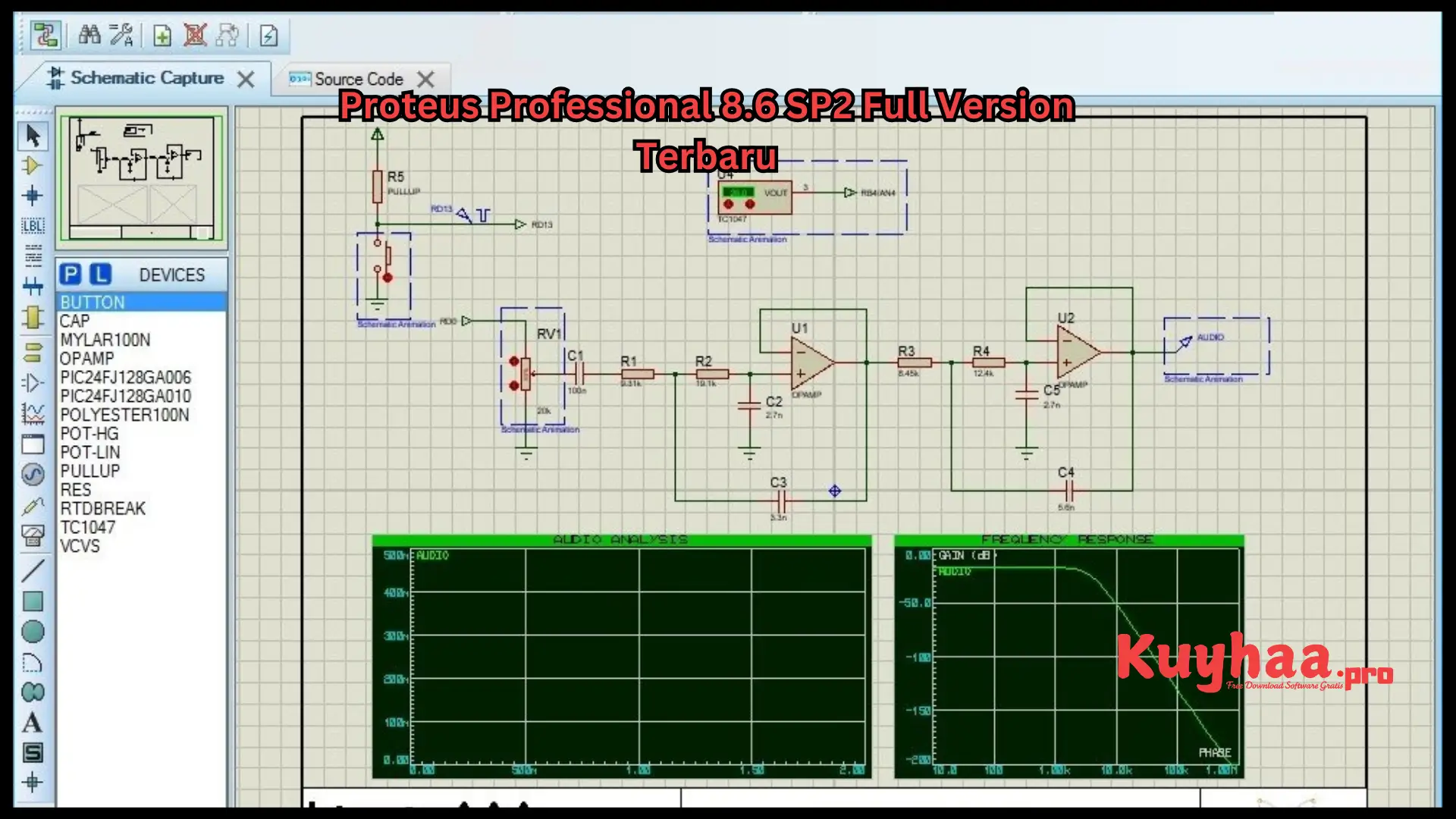1456x819 pixels.
Task: Click the new sheet toolbar icon
Action: [162, 35]
